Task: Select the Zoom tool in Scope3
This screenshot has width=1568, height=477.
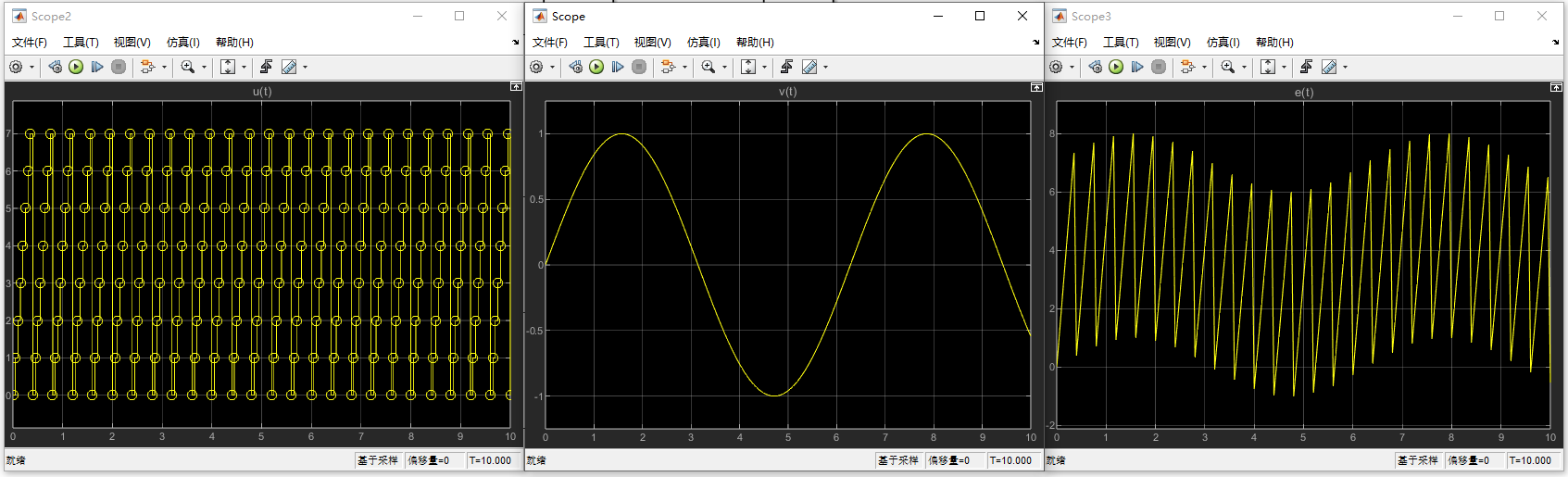Action: click(x=1227, y=67)
